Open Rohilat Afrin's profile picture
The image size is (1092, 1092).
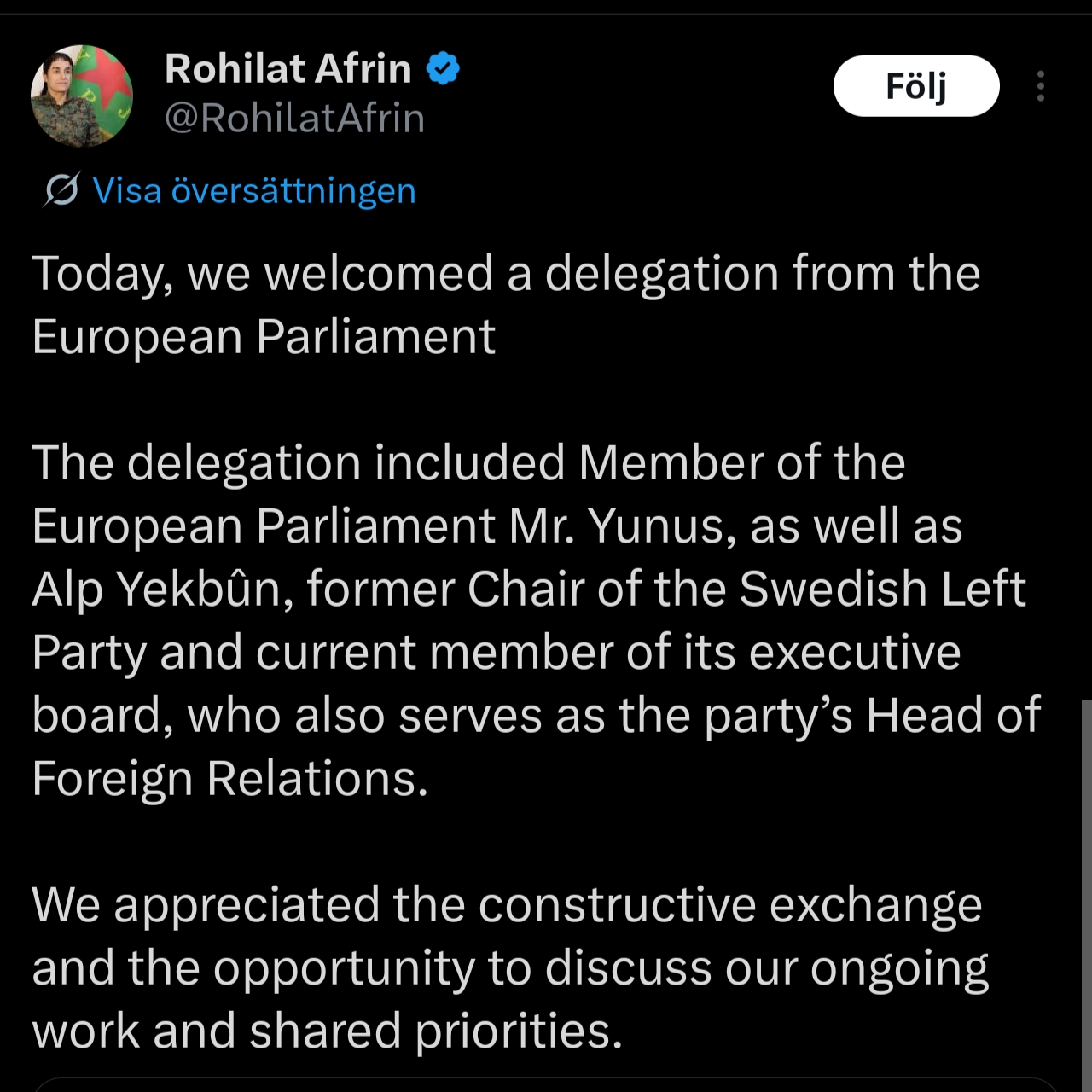click(82, 96)
